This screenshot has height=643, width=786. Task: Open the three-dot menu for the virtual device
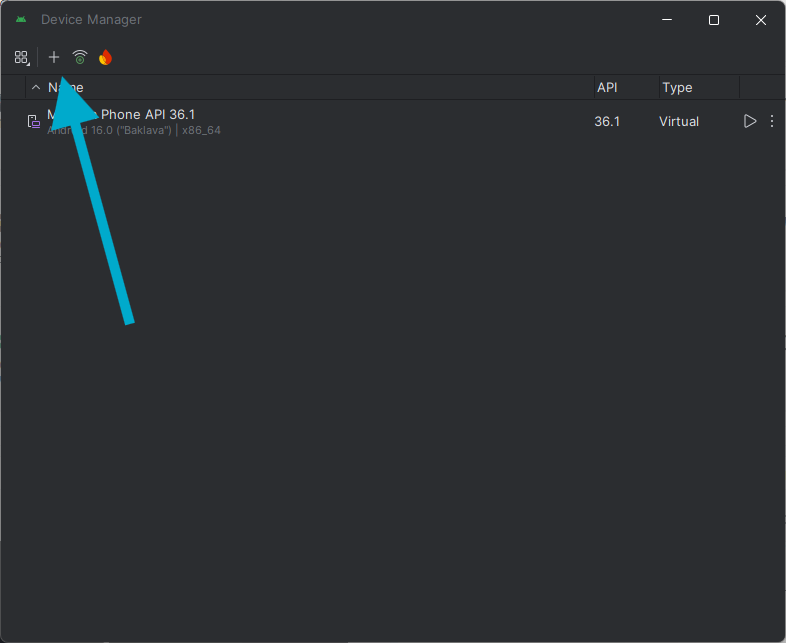coord(771,121)
